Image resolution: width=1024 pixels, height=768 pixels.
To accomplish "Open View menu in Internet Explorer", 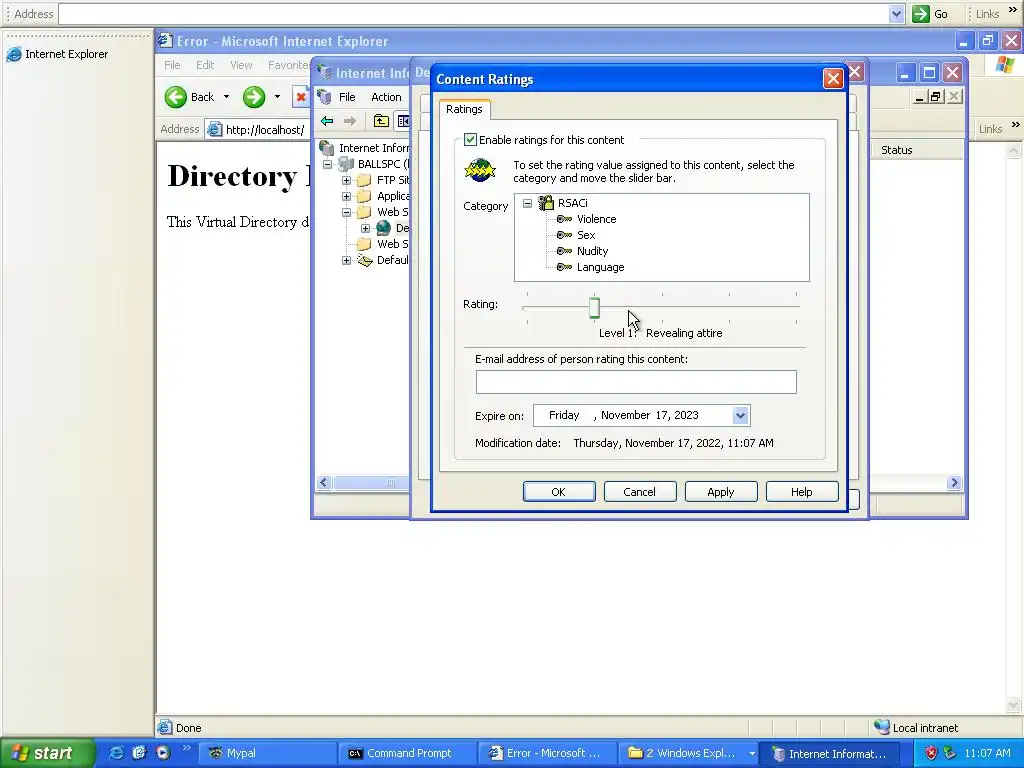I will click(x=241, y=65).
